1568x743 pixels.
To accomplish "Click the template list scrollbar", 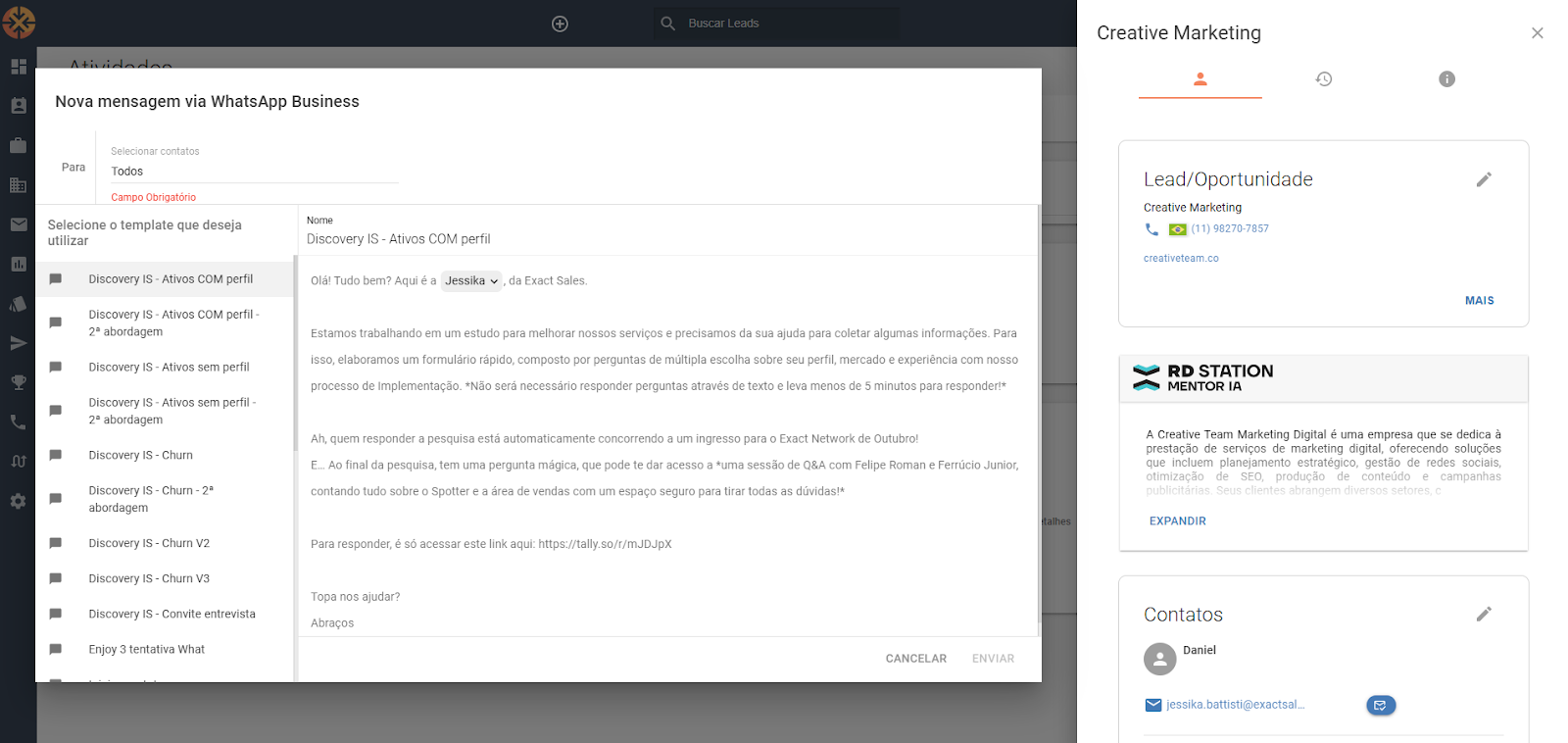I will 295,353.
